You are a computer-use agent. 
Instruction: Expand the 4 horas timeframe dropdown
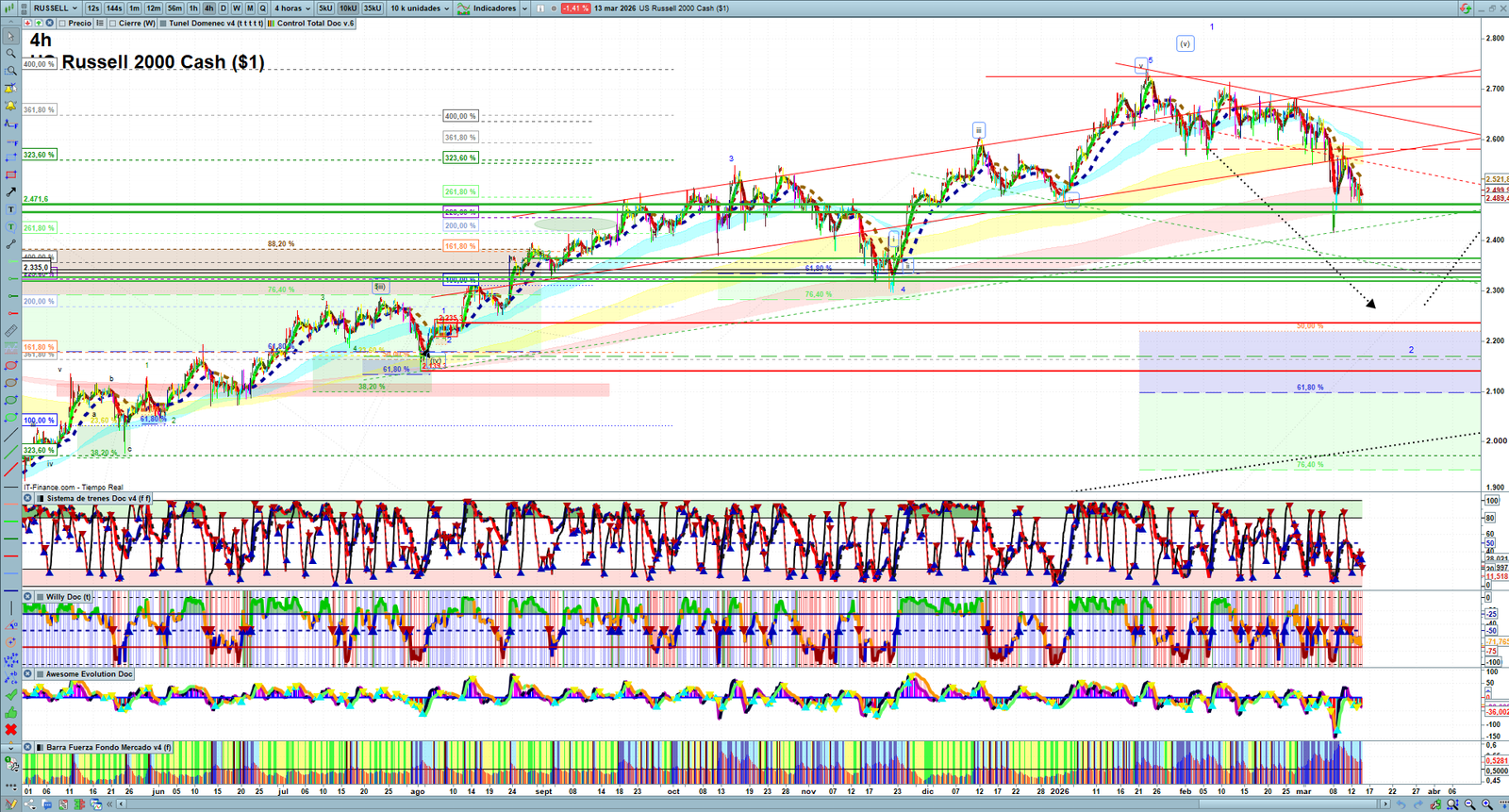(x=291, y=8)
